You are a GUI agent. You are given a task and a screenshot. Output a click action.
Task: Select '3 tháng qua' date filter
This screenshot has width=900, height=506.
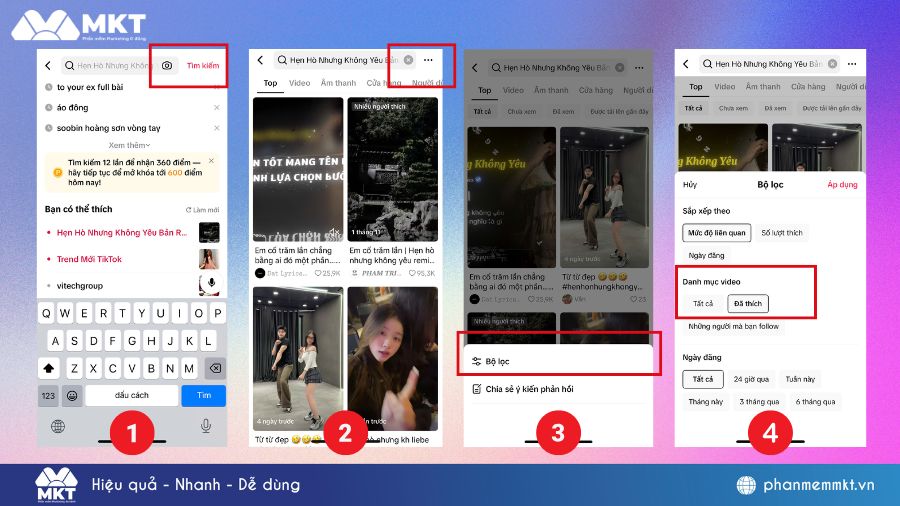[x=759, y=402]
